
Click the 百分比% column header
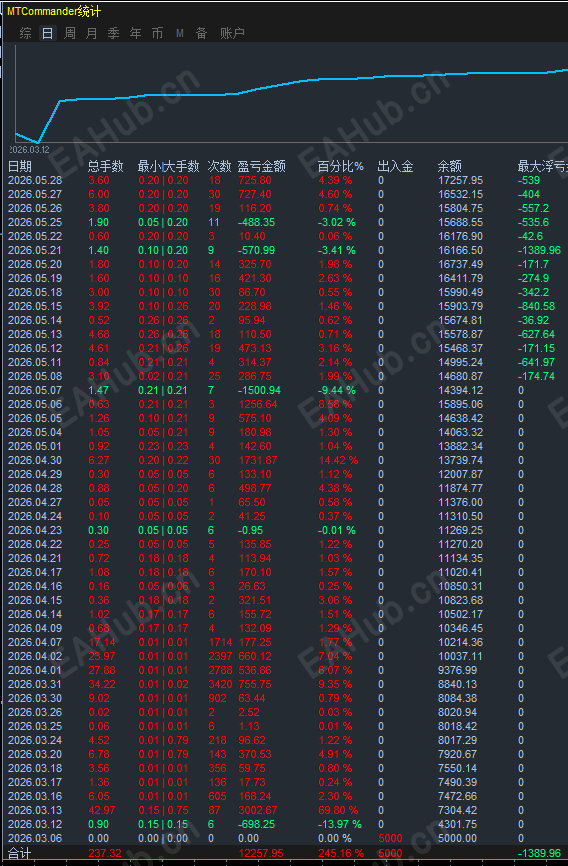click(341, 166)
